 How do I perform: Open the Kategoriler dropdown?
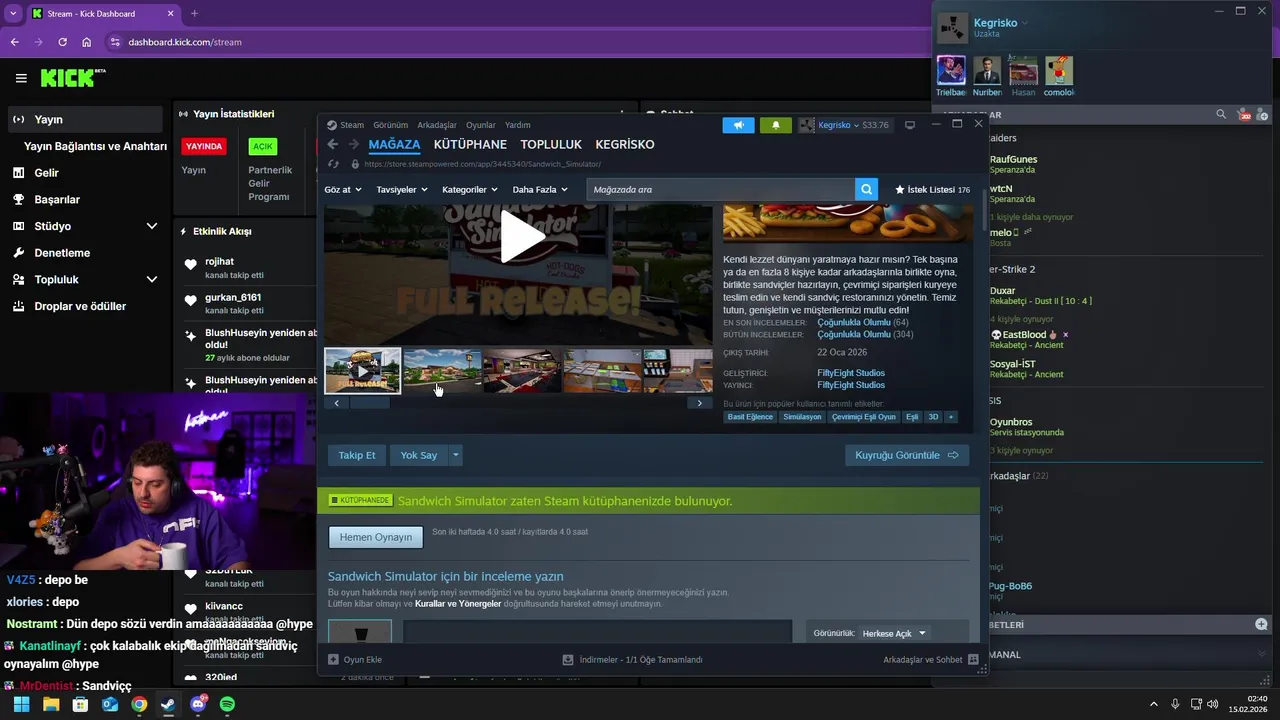[x=469, y=189]
